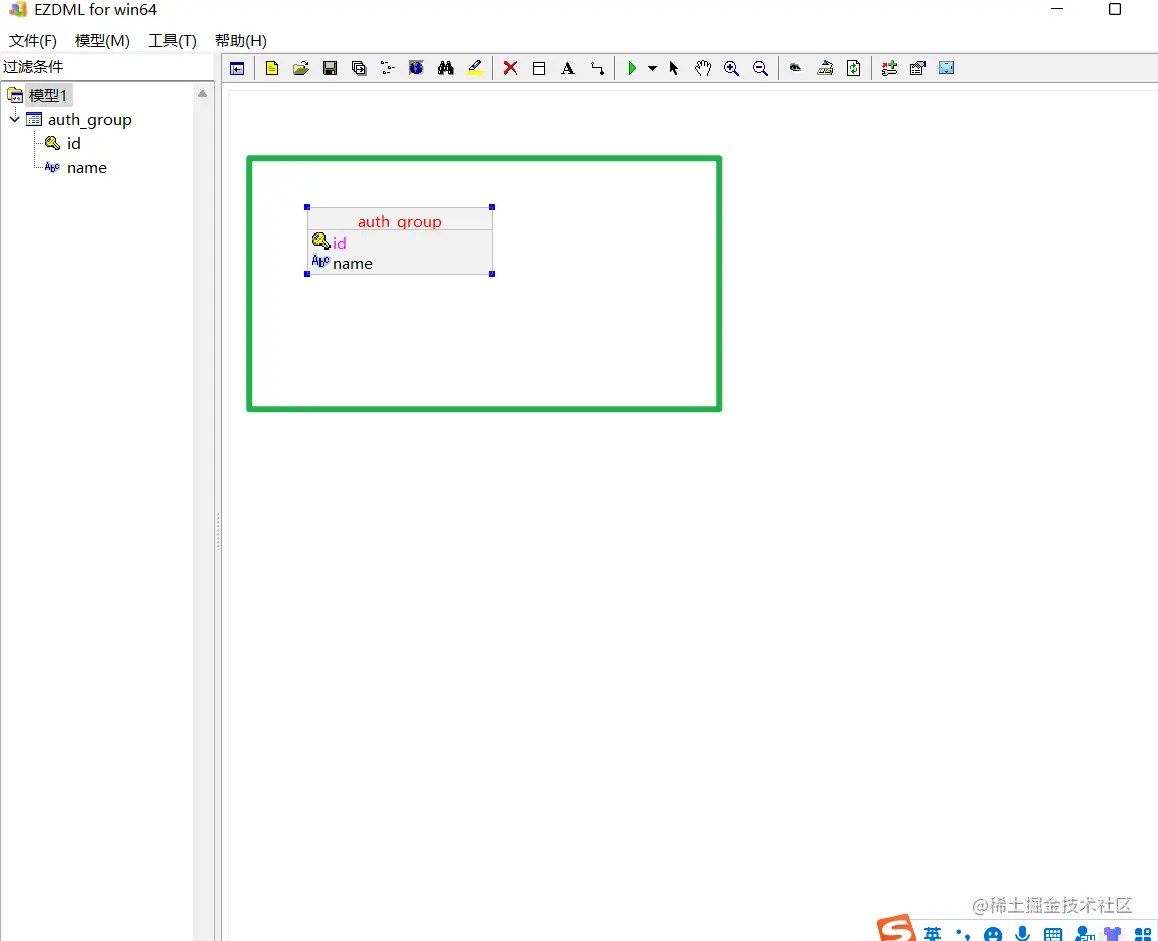Click the name row in the canvas table

click(x=400, y=263)
